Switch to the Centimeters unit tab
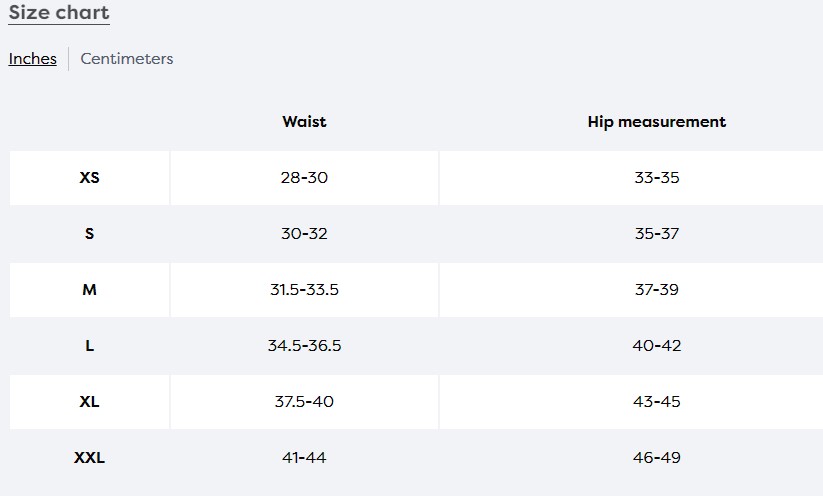Screen dimensions: 823x496 127,59
